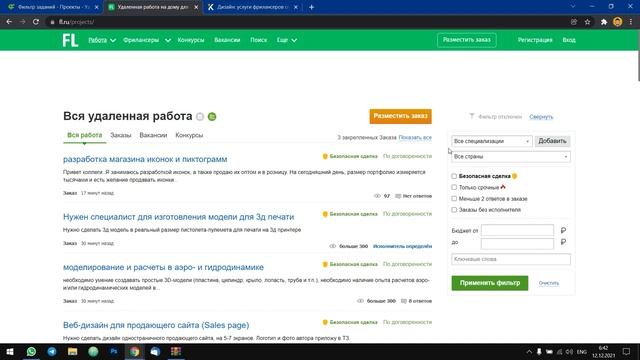Screen dimensions: 640x360
Task: Open Chrome from taskbar
Action: (x=135, y=351)
